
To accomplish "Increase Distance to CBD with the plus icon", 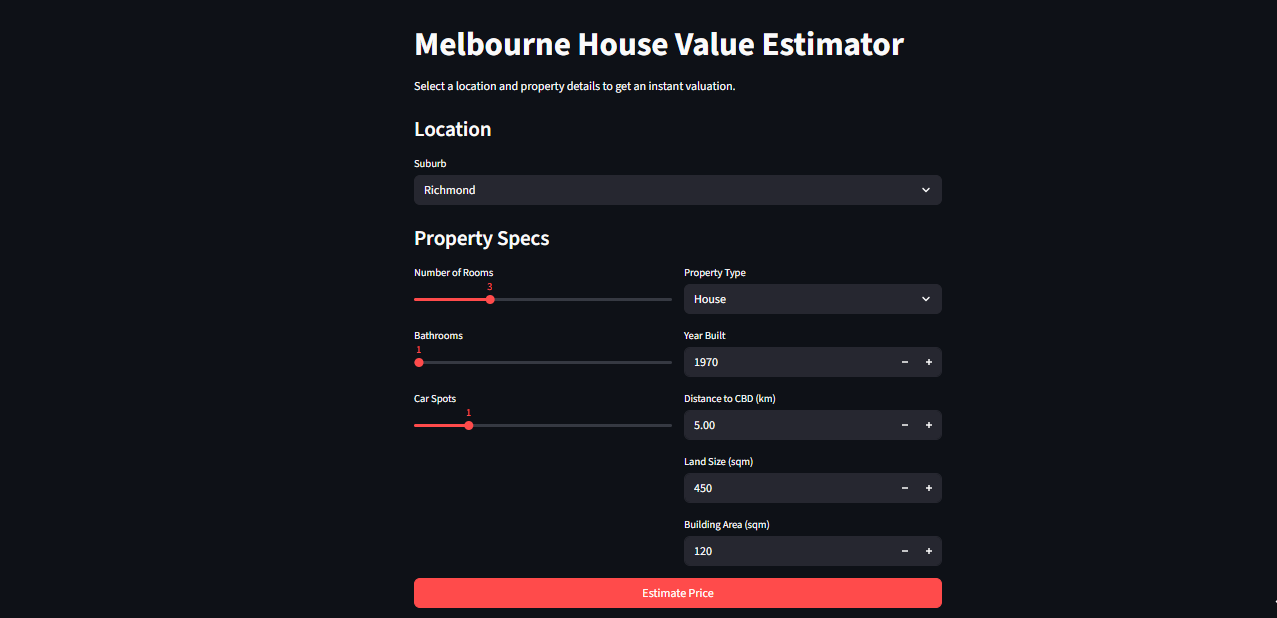I will 928,425.
